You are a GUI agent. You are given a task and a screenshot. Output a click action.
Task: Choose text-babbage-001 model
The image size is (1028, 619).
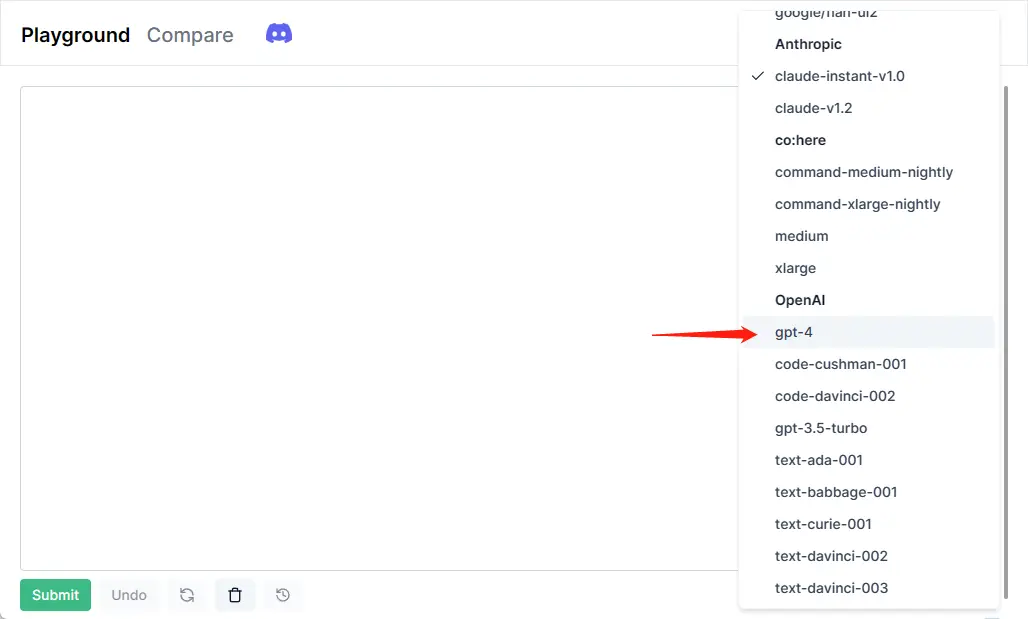click(x=868, y=492)
